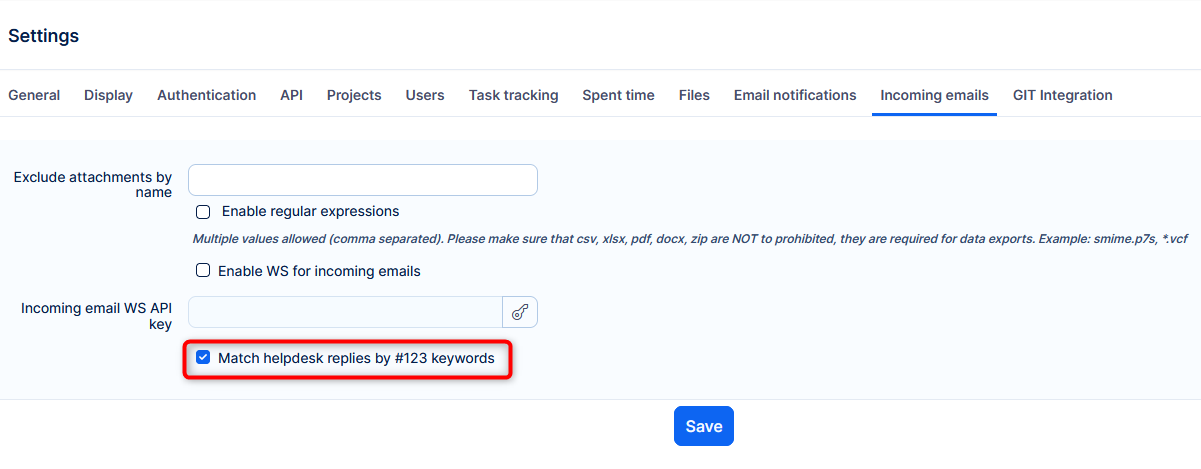Open the Users settings tab
1201x469 pixels.
point(425,95)
